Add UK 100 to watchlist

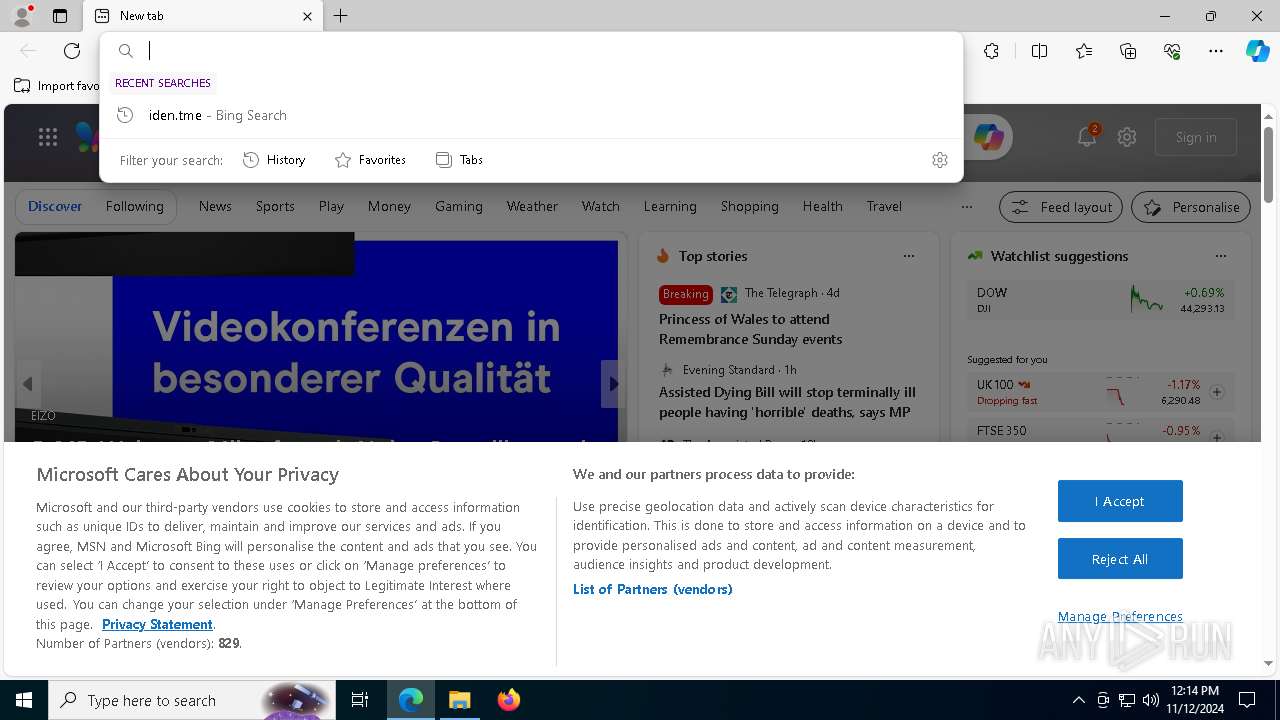[1217, 392]
